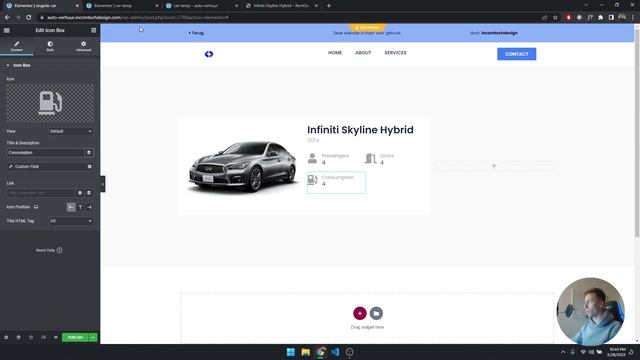Bookmark this page with the star icon
Viewport: 640px width, 360px height.
tap(555, 18)
